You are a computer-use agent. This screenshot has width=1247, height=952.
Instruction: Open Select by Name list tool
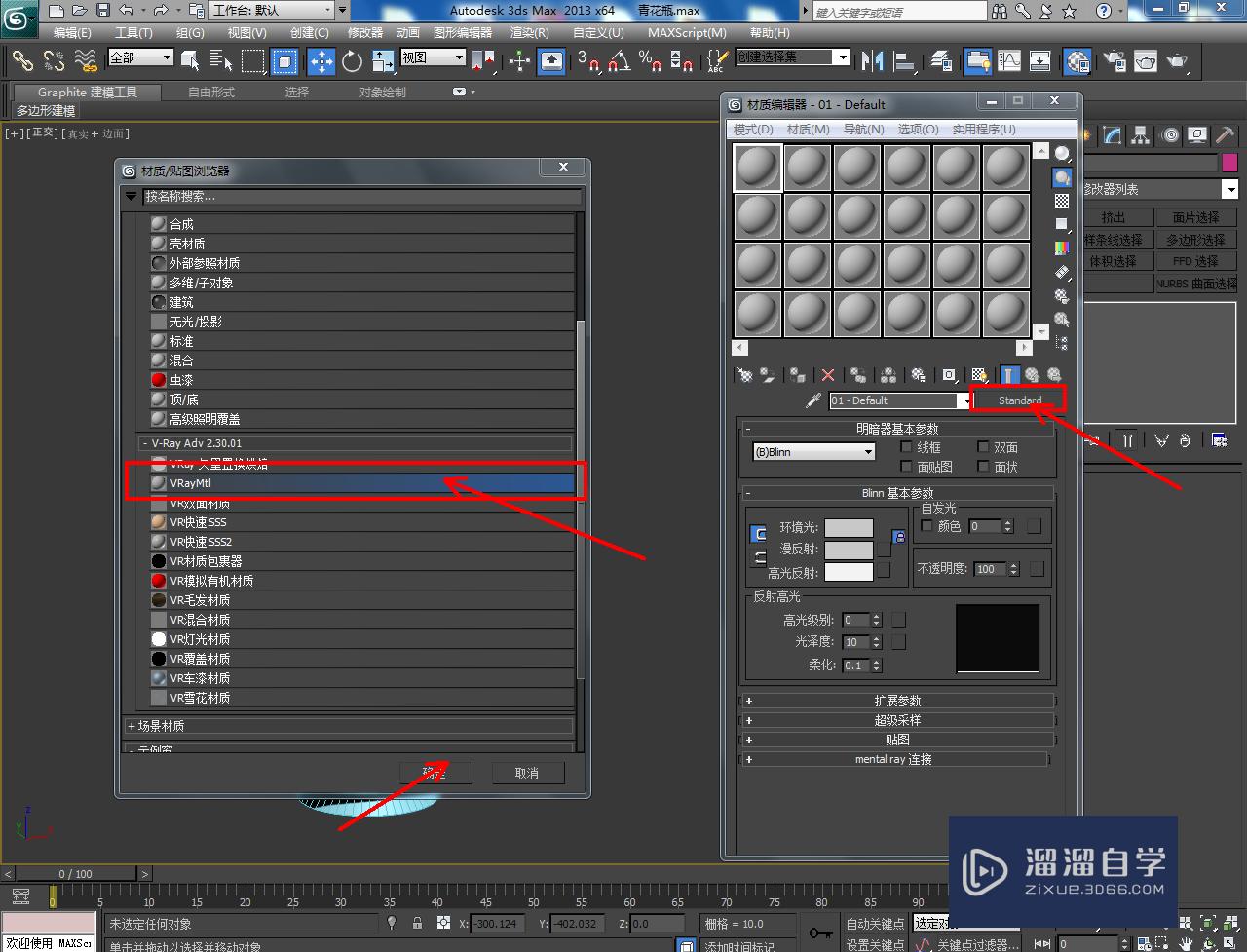(x=220, y=61)
